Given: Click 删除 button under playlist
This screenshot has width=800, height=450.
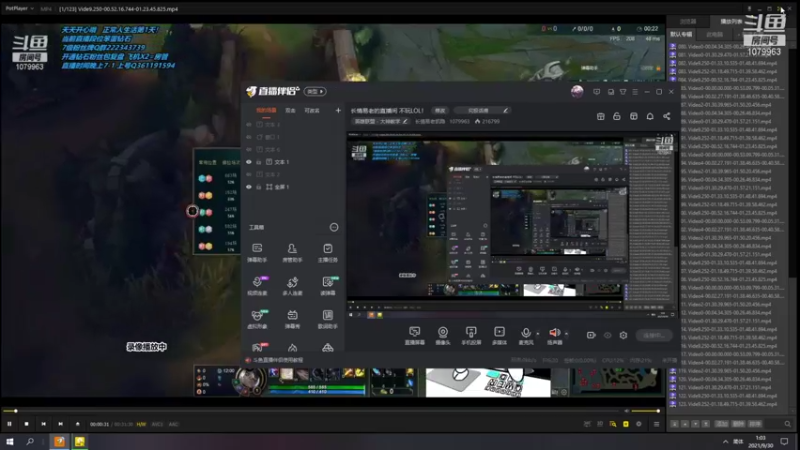Looking at the screenshot, I should point(738,424).
